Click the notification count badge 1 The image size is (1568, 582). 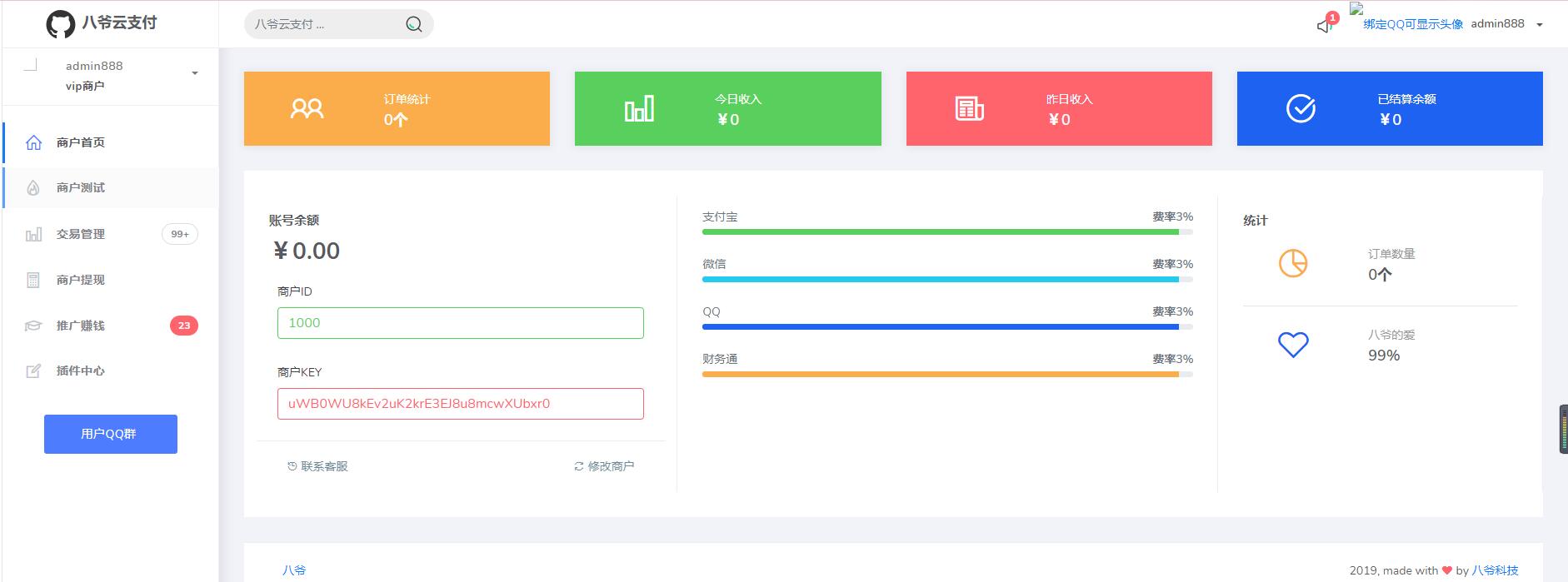coord(1332,17)
